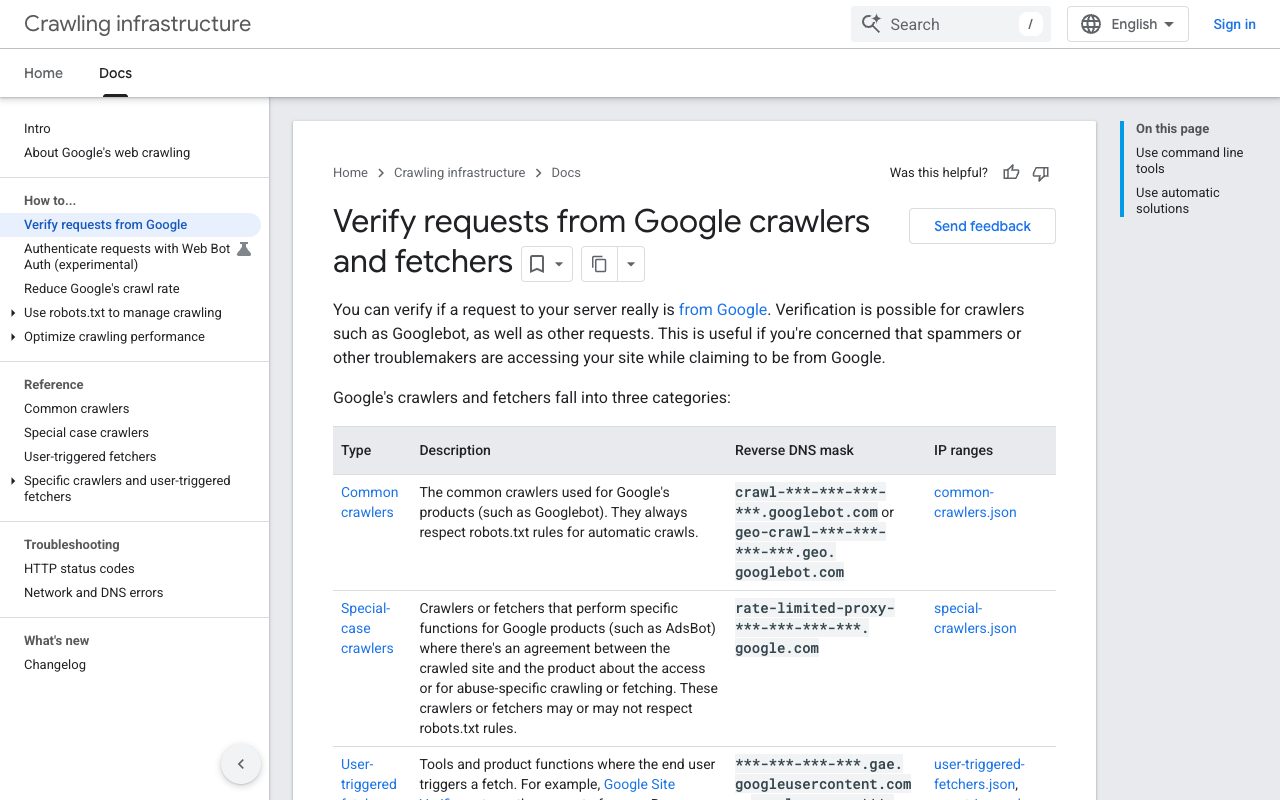Click the Crawling infrastructure site title

pyautogui.click(x=137, y=24)
